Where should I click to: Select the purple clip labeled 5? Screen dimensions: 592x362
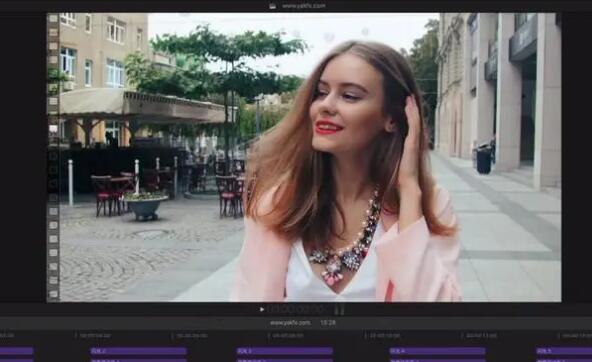[564, 351]
